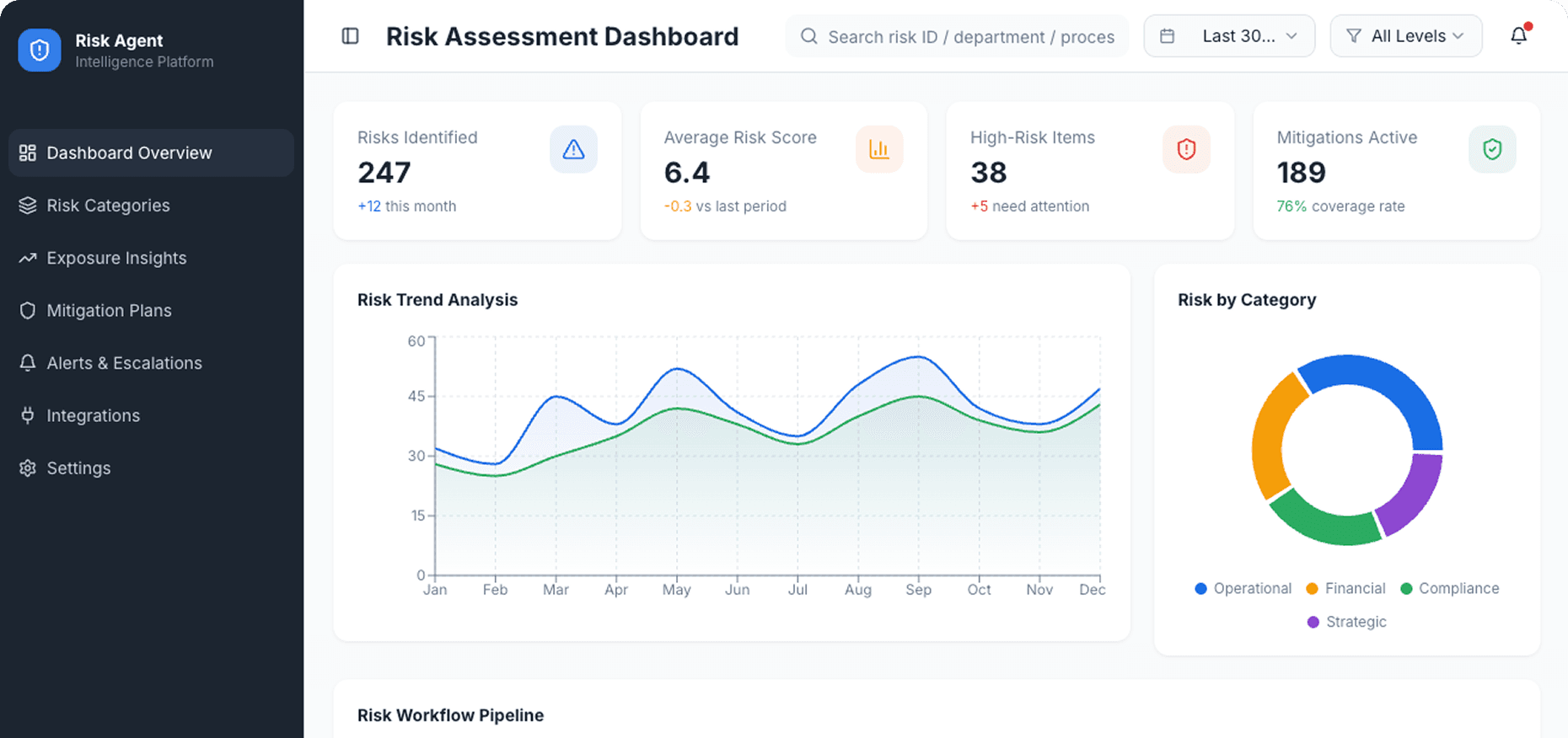Click the Mitigations Active value 189

point(1302,173)
